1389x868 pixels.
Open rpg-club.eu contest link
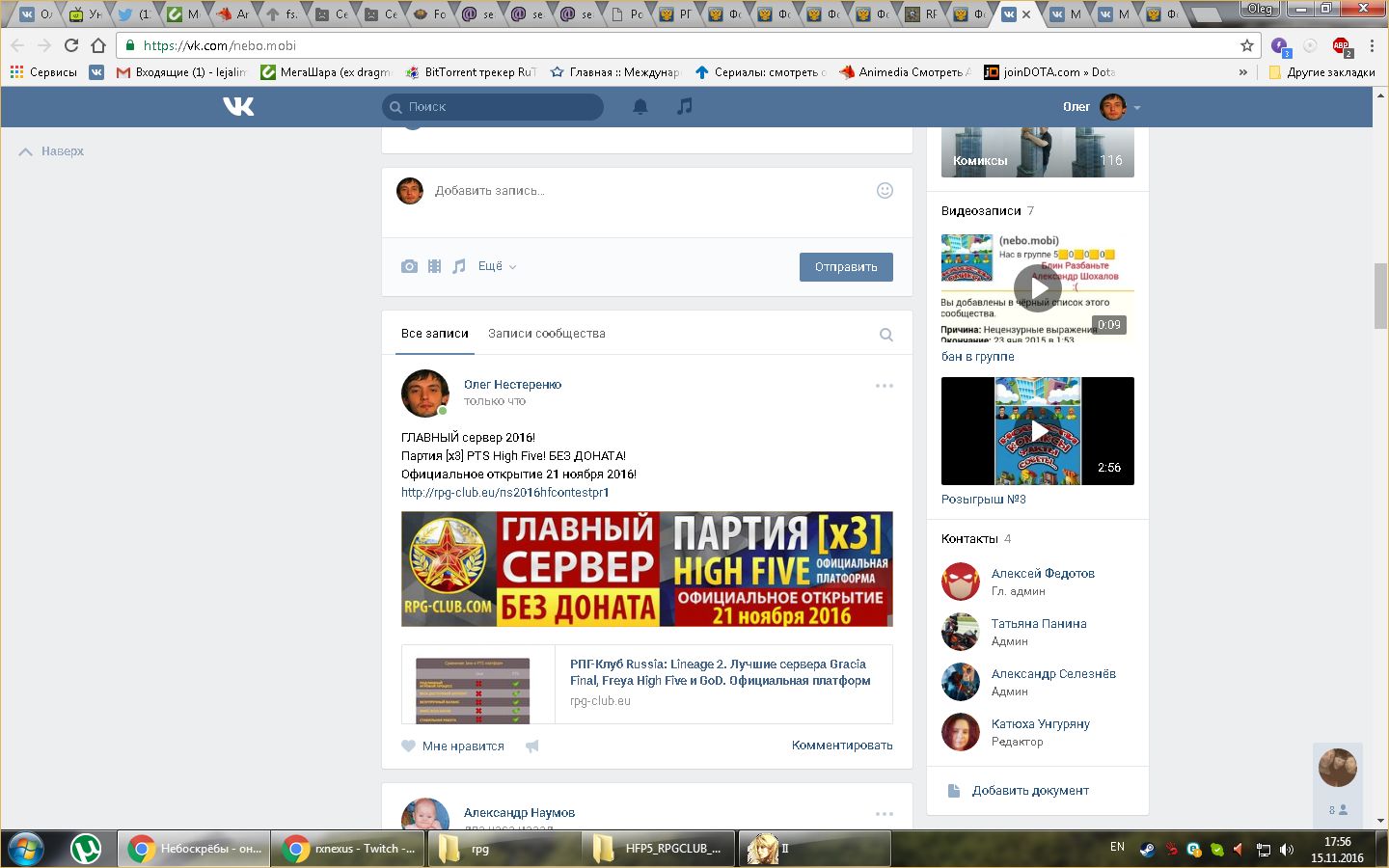pos(505,493)
